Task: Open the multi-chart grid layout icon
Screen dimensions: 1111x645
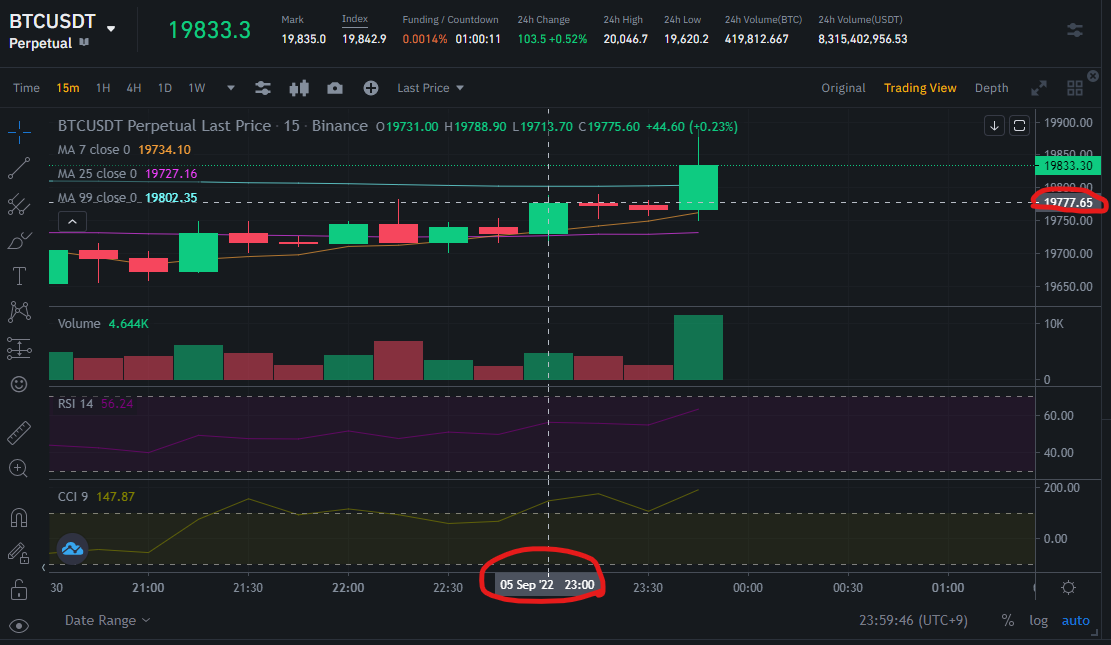Action: [1075, 88]
